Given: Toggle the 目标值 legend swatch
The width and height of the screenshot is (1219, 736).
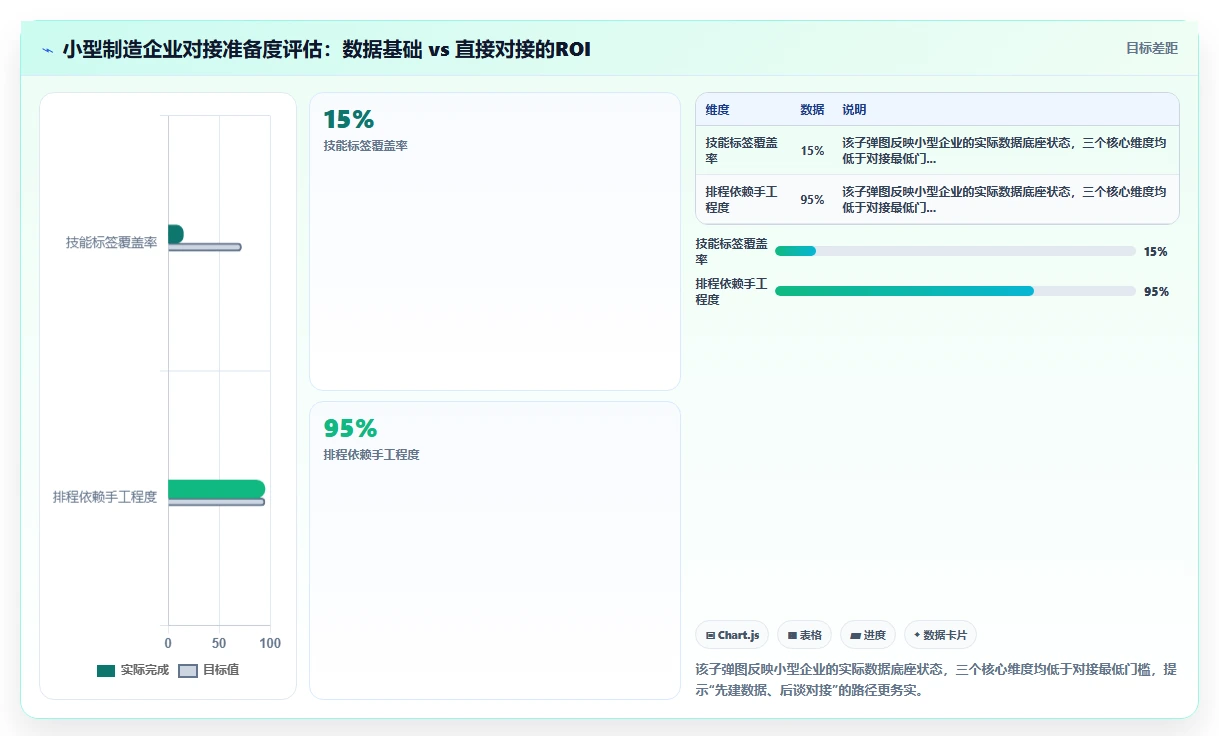Looking at the screenshot, I should [x=188, y=671].
